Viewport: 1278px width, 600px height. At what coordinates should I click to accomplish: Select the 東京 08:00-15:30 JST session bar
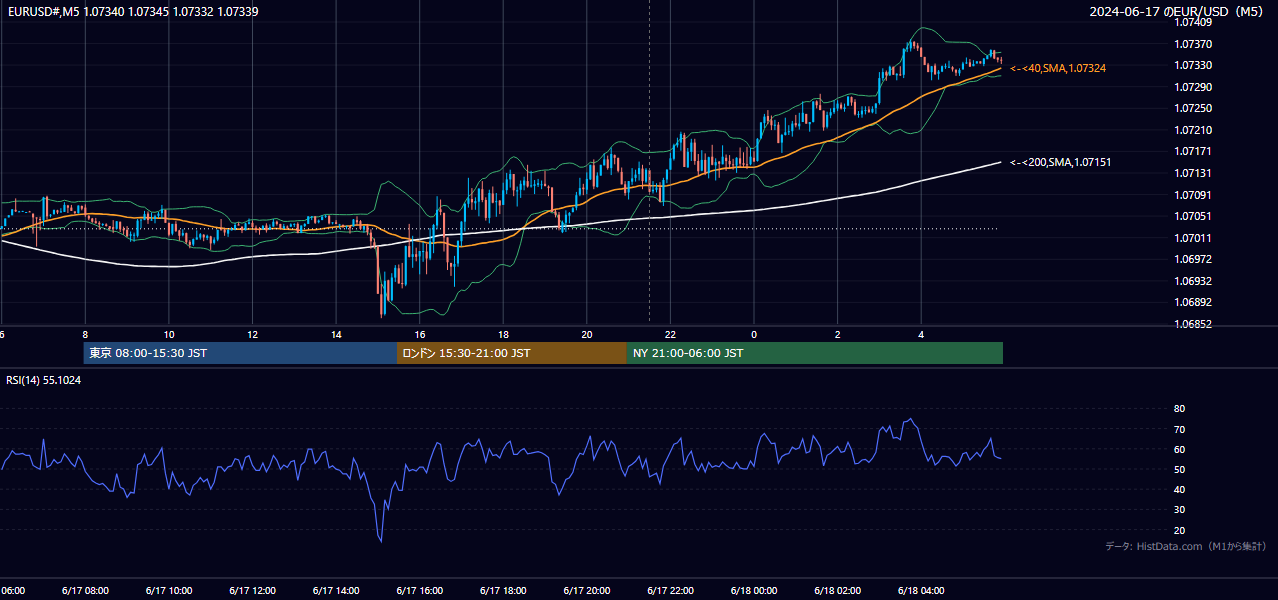click(x=241, y=353)
